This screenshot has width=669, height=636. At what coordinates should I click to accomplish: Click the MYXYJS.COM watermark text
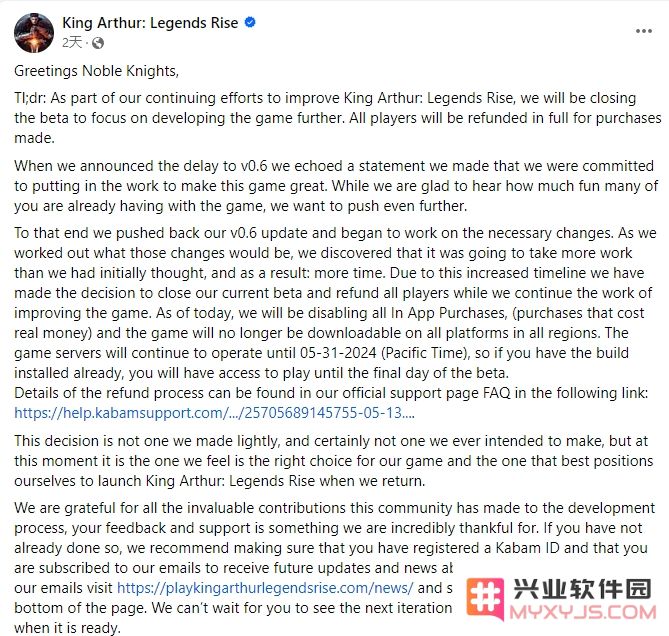tap(583, 612)
